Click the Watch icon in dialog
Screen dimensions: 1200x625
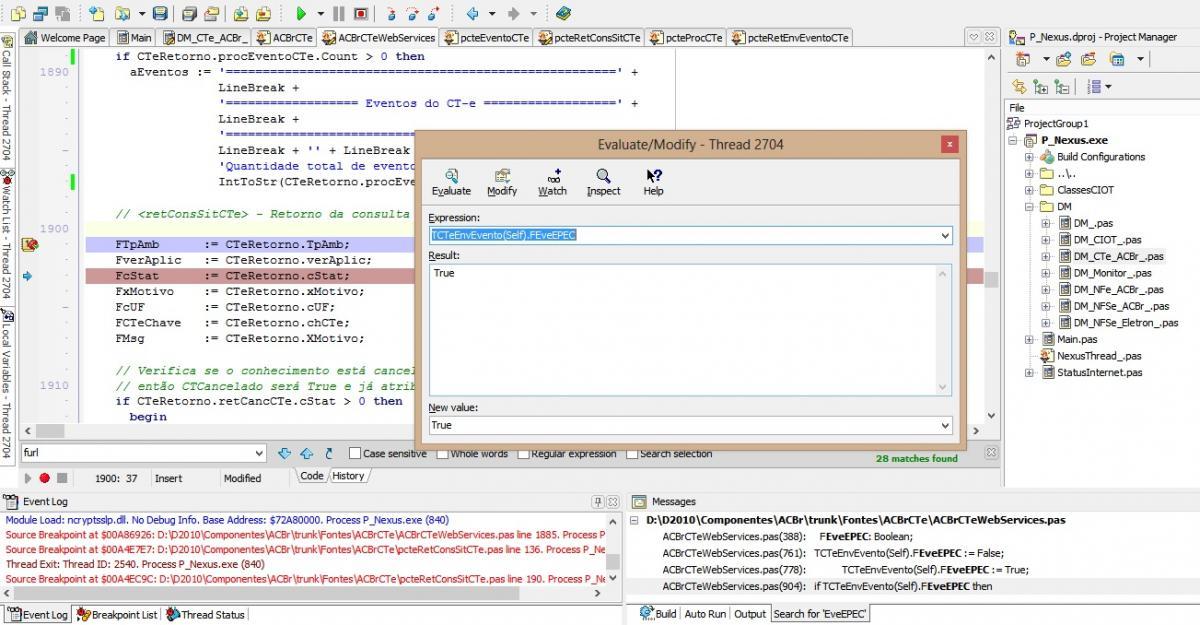(x=552, y=182)
